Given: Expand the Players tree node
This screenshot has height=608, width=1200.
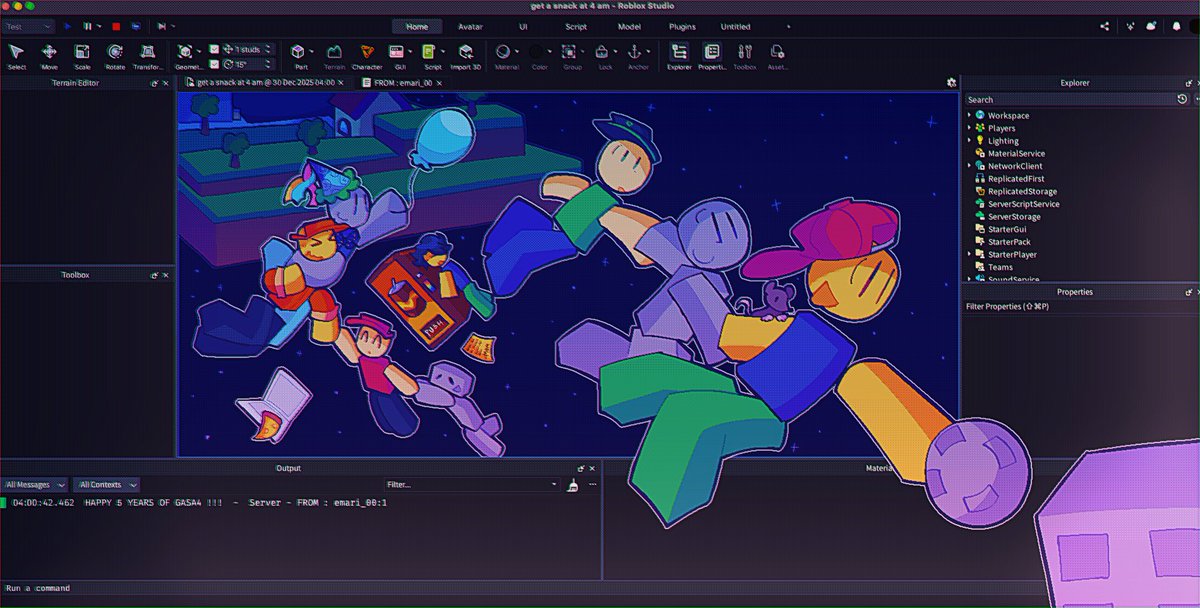Looking at the screenshot, I should point(970,128).
